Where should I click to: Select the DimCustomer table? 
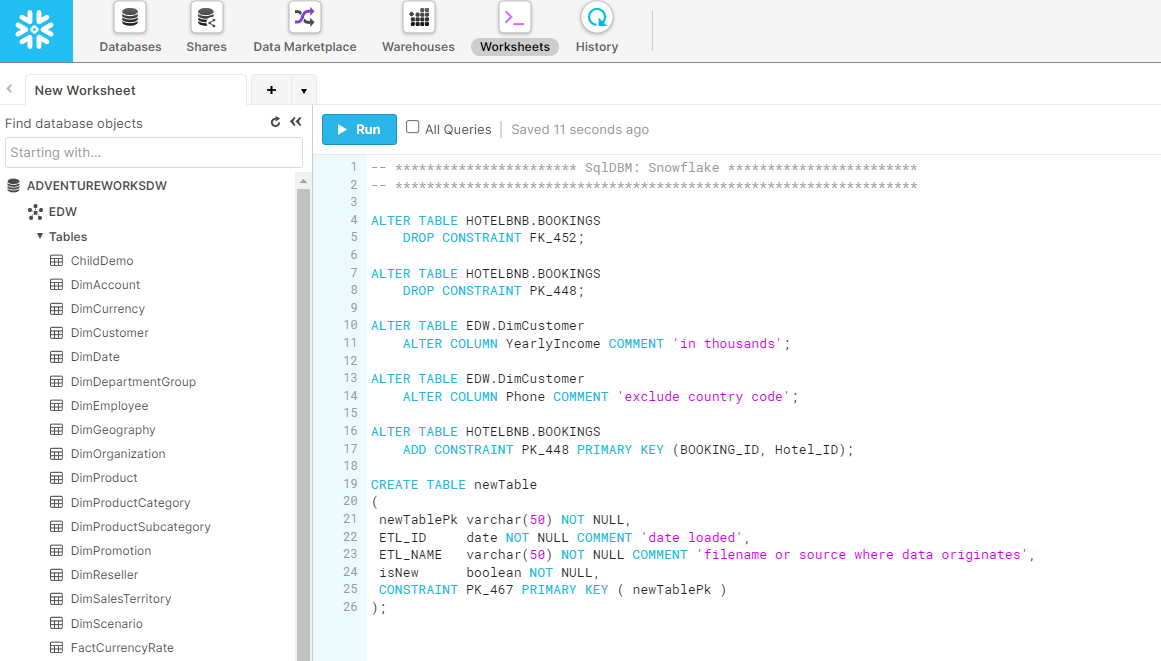coord(109,333)
